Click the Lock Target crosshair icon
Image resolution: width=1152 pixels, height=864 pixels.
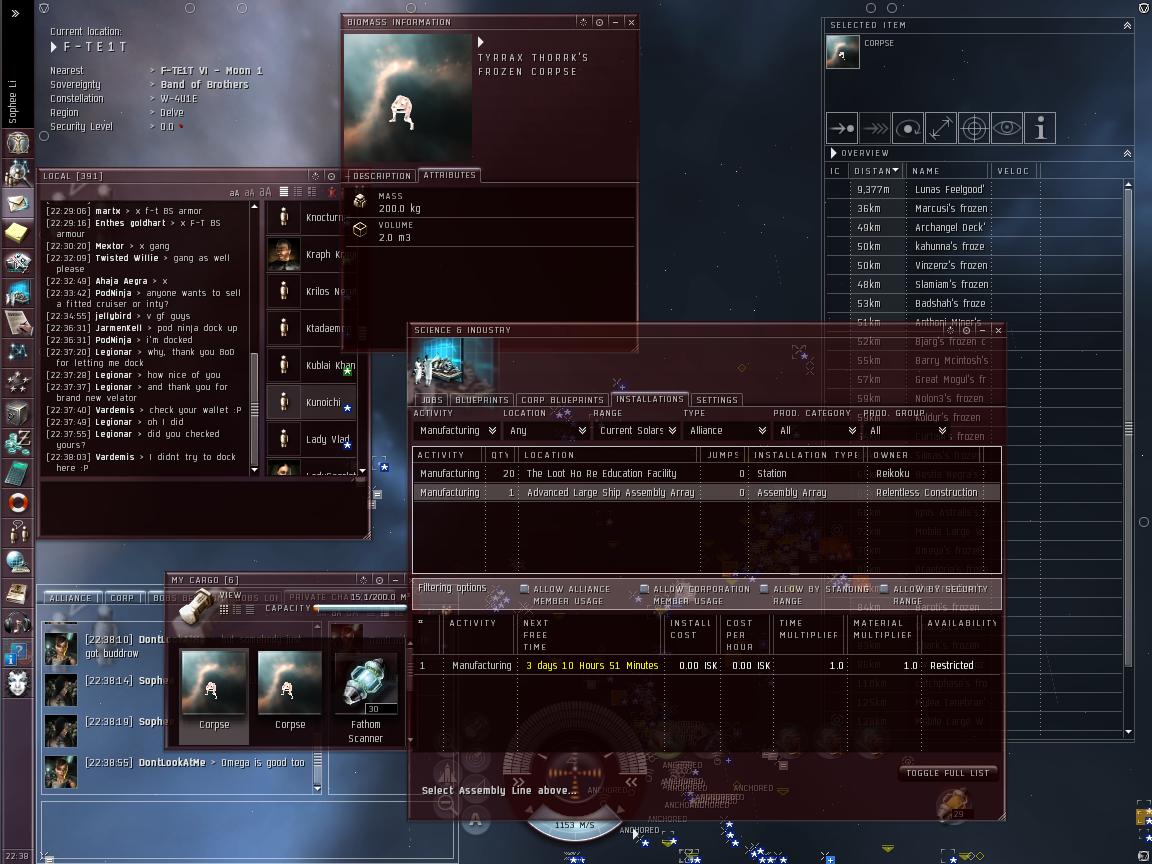click(974, 129)
